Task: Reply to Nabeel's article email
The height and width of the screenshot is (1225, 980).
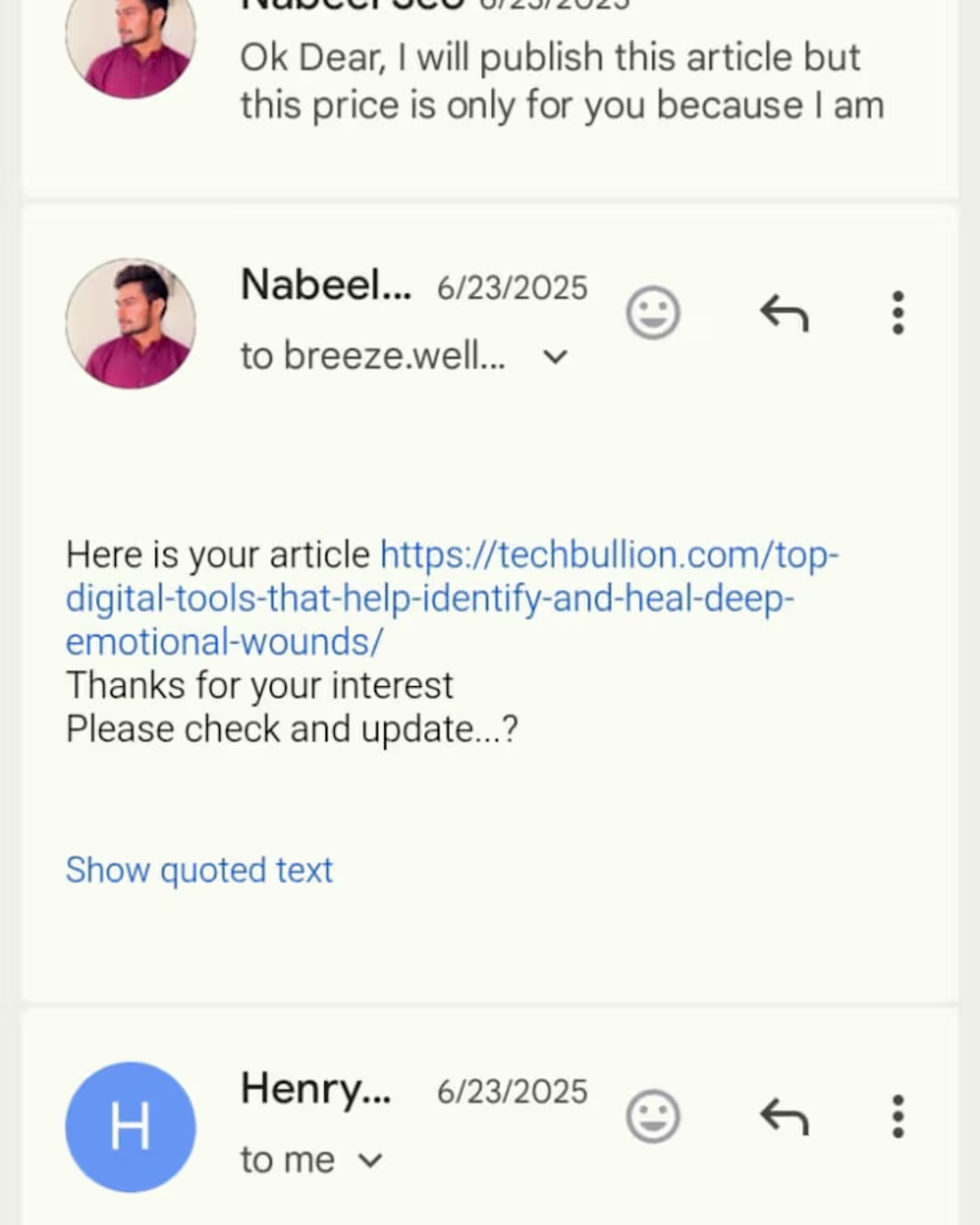Action: (x=784, y=313)
